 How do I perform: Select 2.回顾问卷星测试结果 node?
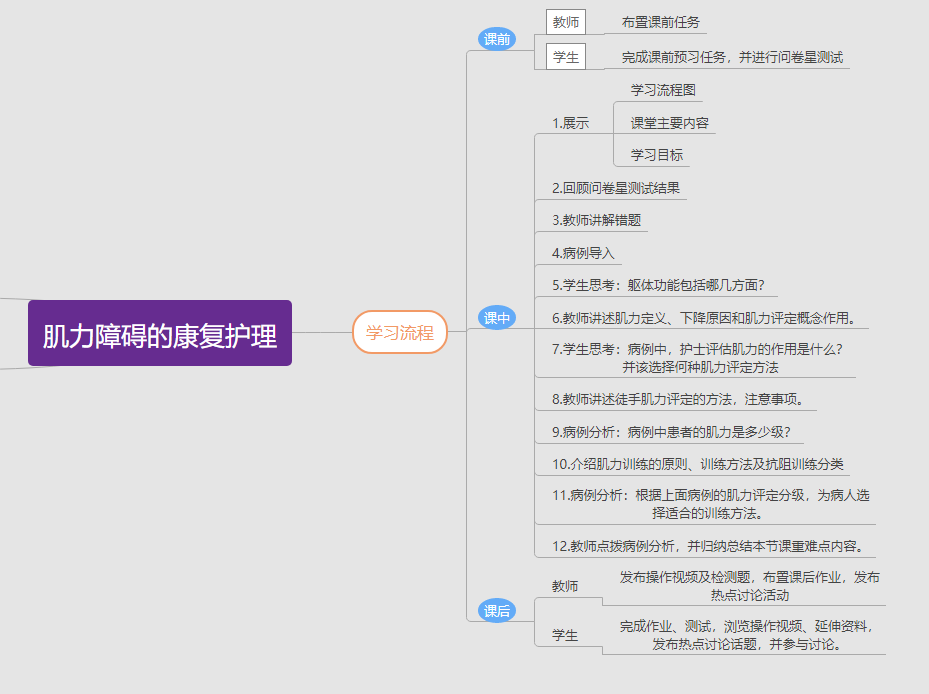pyautogui.click(x=616, y=188)
